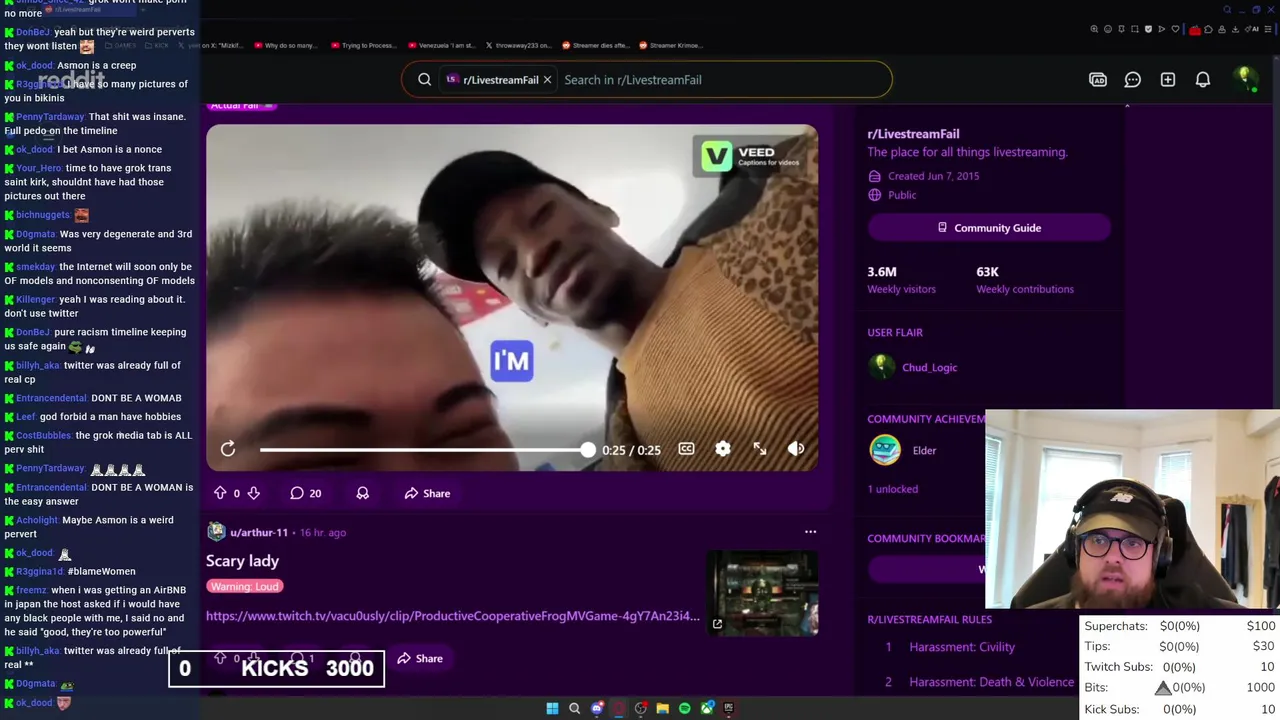Create a new post with plus icon

[1168, 80]
